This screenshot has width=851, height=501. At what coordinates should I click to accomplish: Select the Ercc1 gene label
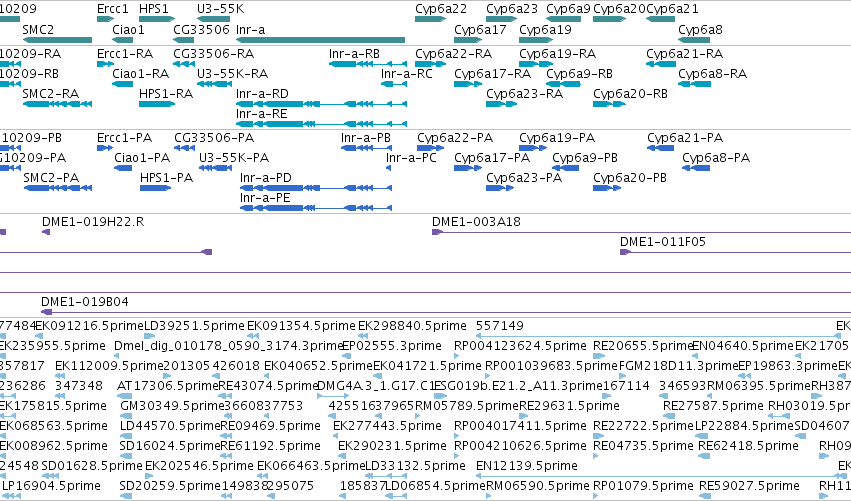coord(113,9)
